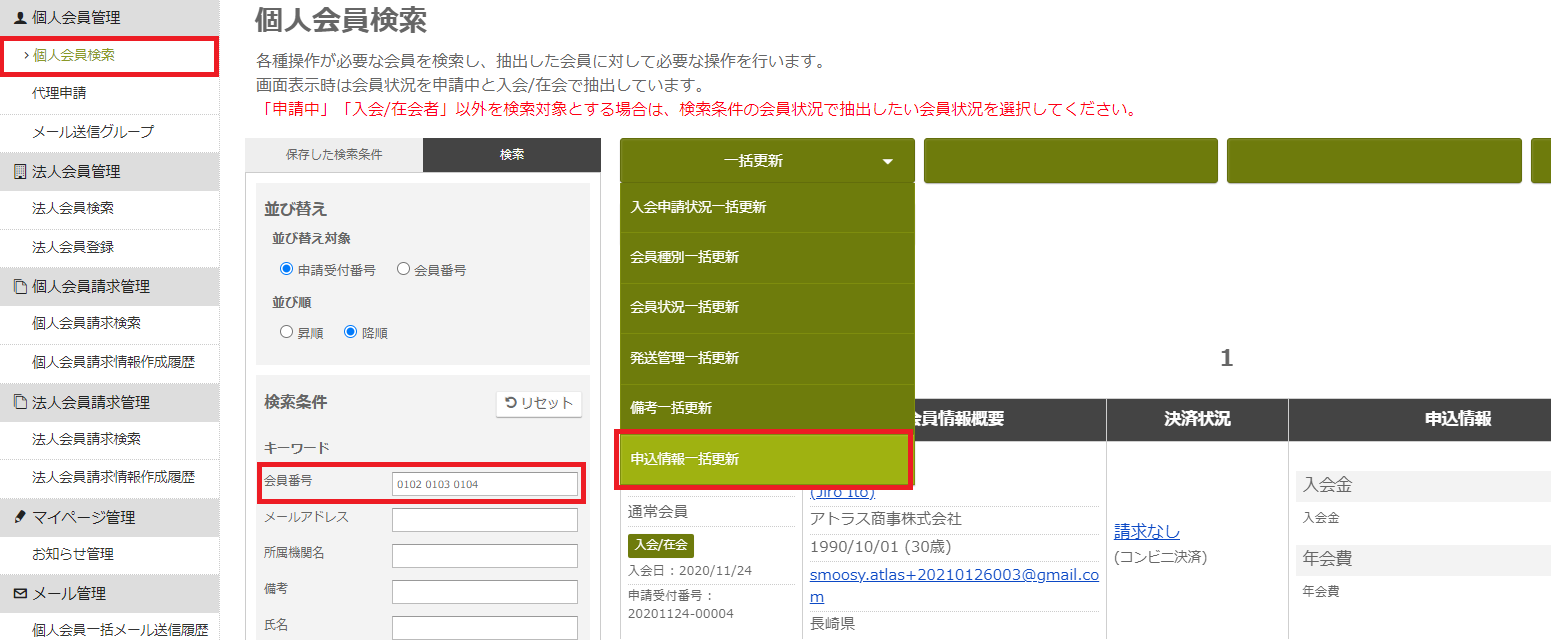Click the 通常会員 member type text
1552x641 pixels.
pos(658,512)
